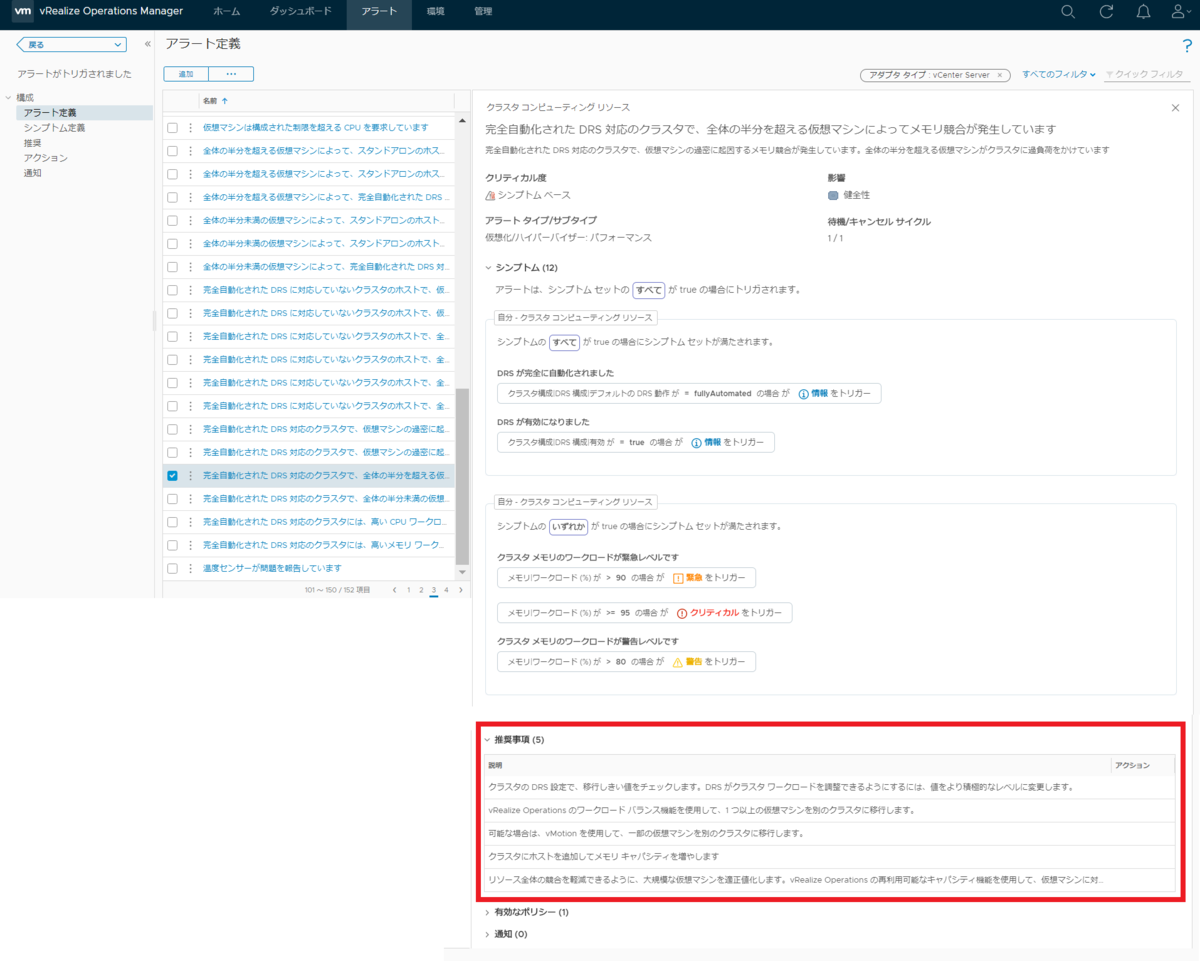Check DRS 対応のクラスタで、全体の半分未満の仮想... checkbox

[172, 498]
